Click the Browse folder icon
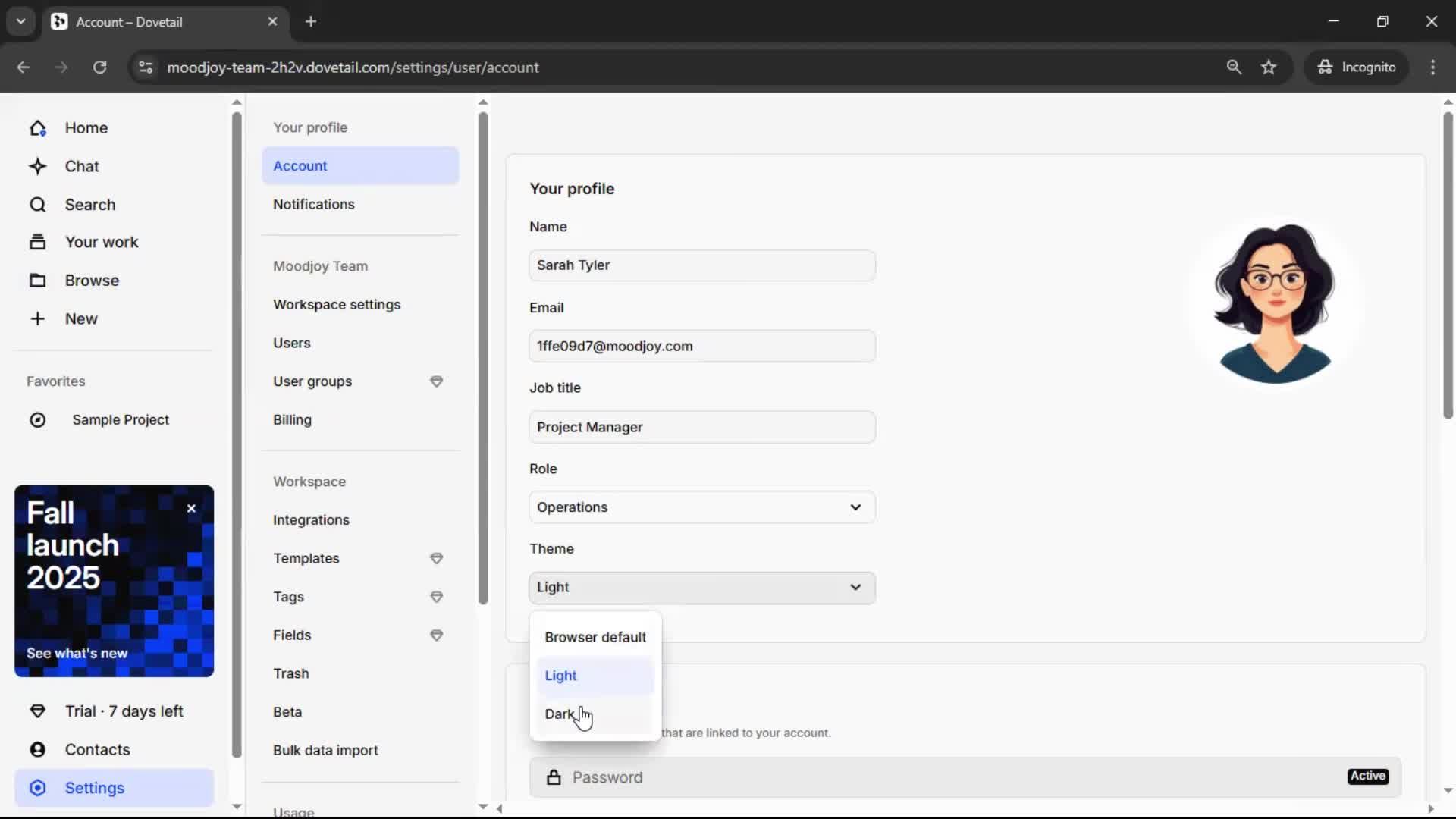 [x=38, y=281]
